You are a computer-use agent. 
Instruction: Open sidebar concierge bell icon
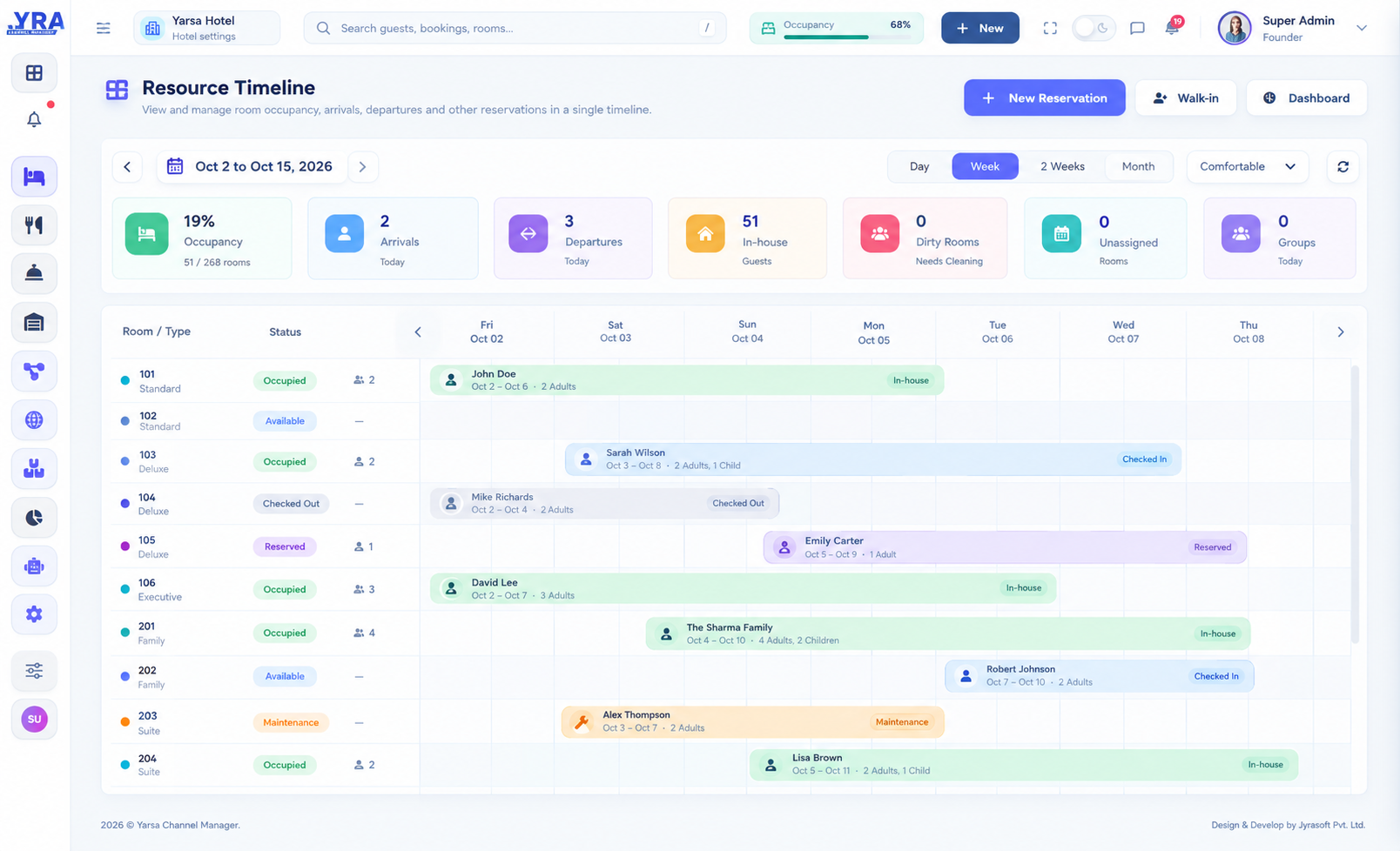click(x=34, y=273)
